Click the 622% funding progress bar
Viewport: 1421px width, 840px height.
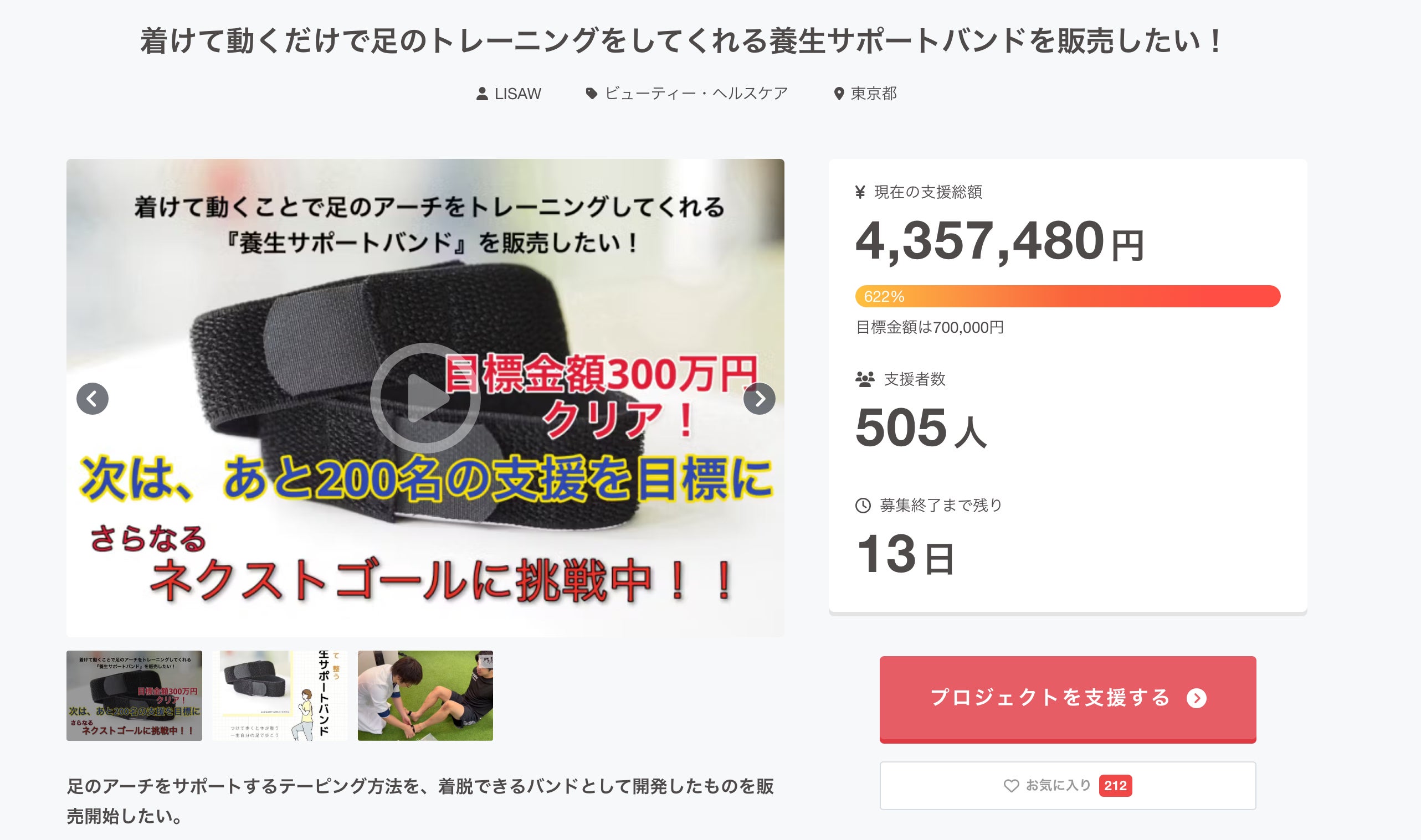coord(1067,297)
